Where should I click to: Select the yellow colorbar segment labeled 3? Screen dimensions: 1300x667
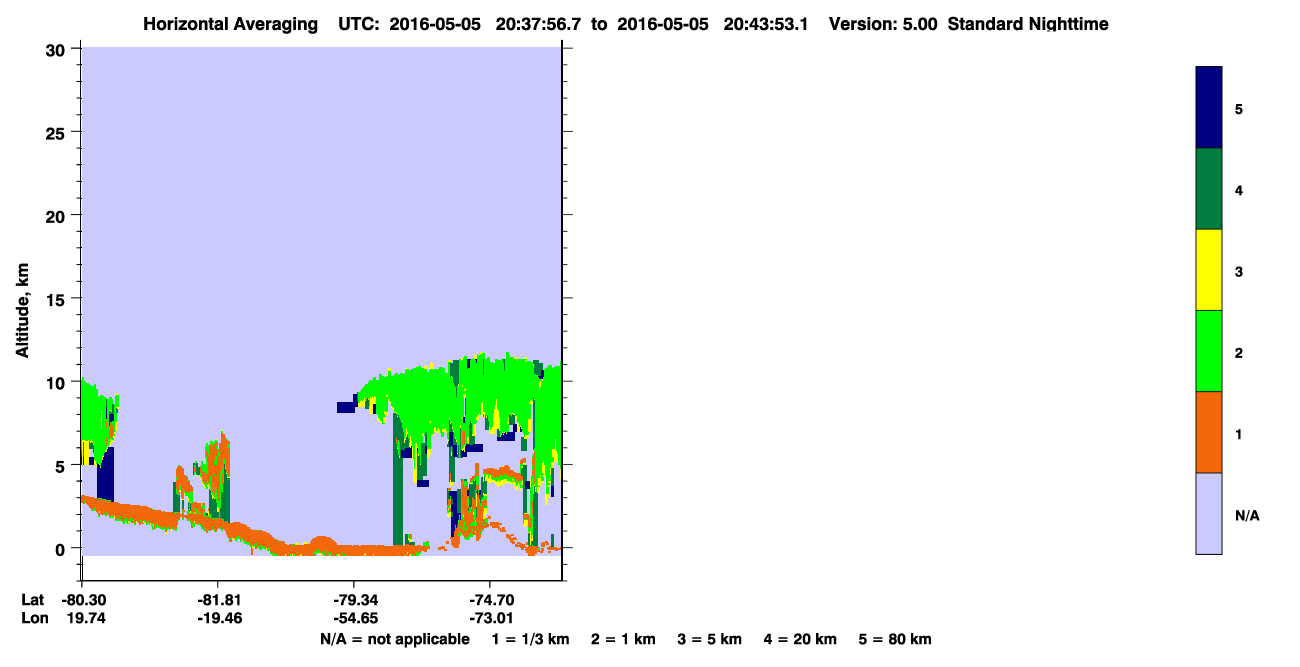[1209, 270]
